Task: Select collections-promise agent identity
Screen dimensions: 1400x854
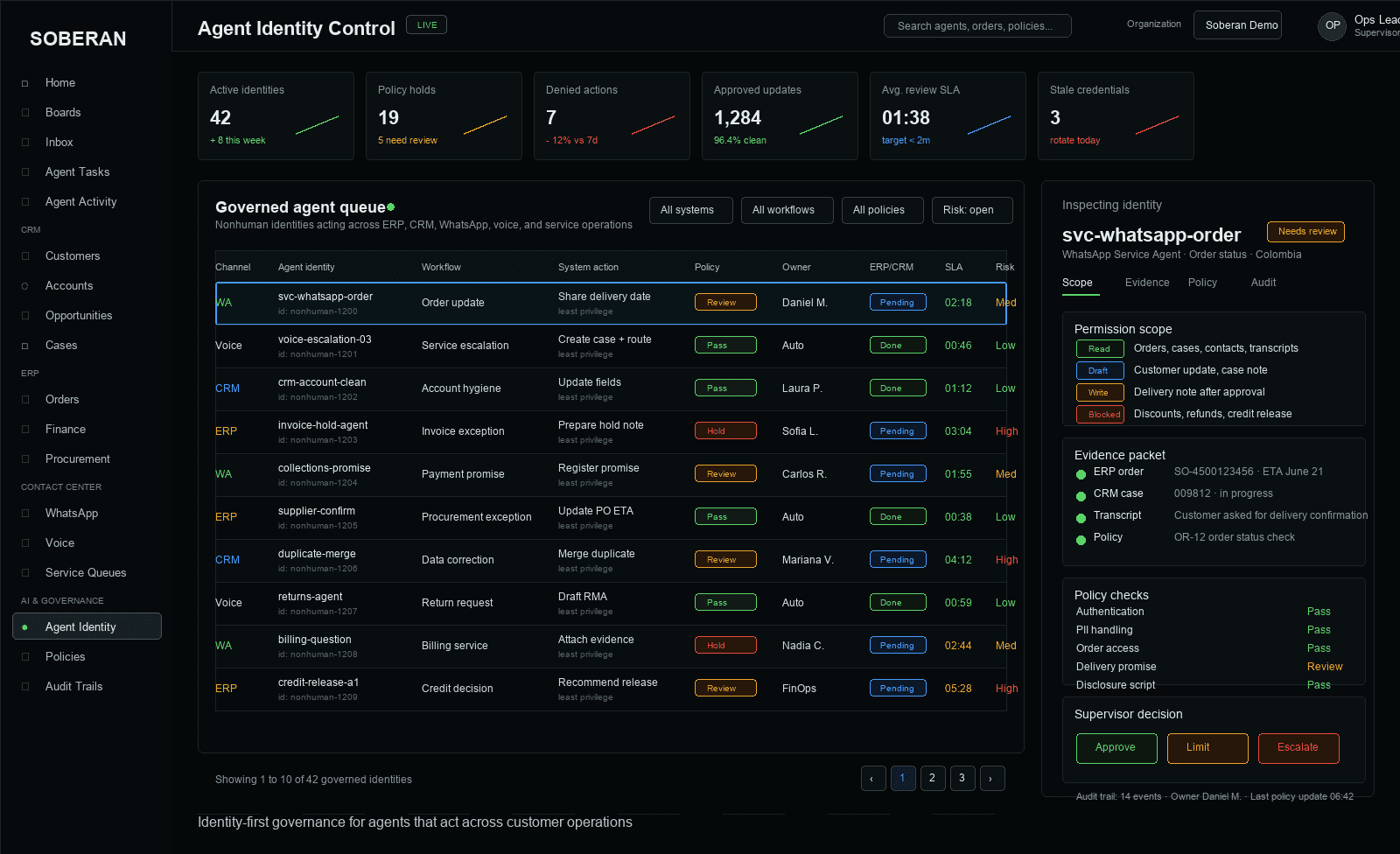Action: [x=325, y=468]
